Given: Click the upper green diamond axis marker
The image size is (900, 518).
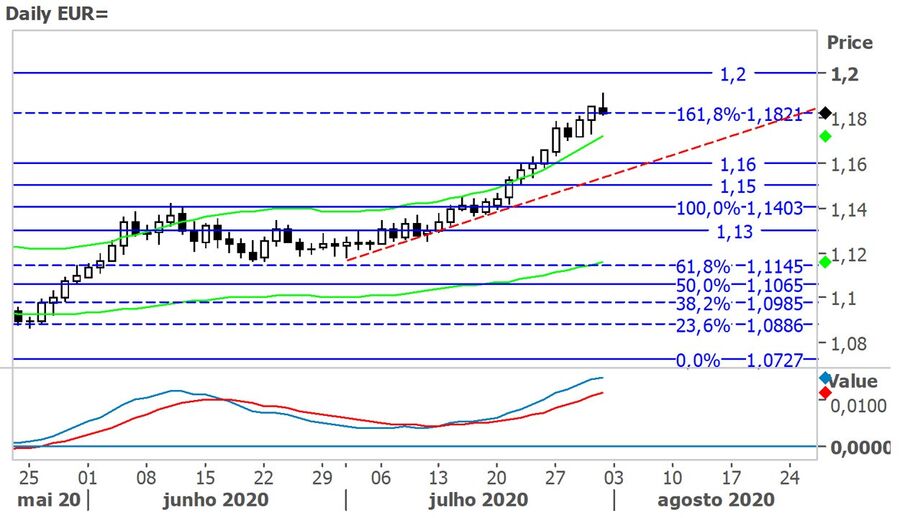Looking at the screenshot, I should point(825,137).
